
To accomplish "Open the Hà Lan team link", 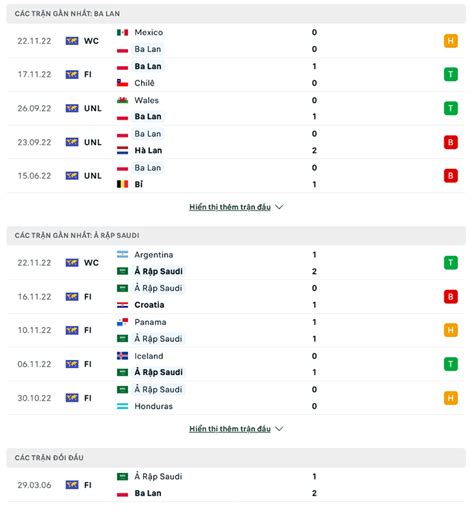I will click(x=148, y=150).
